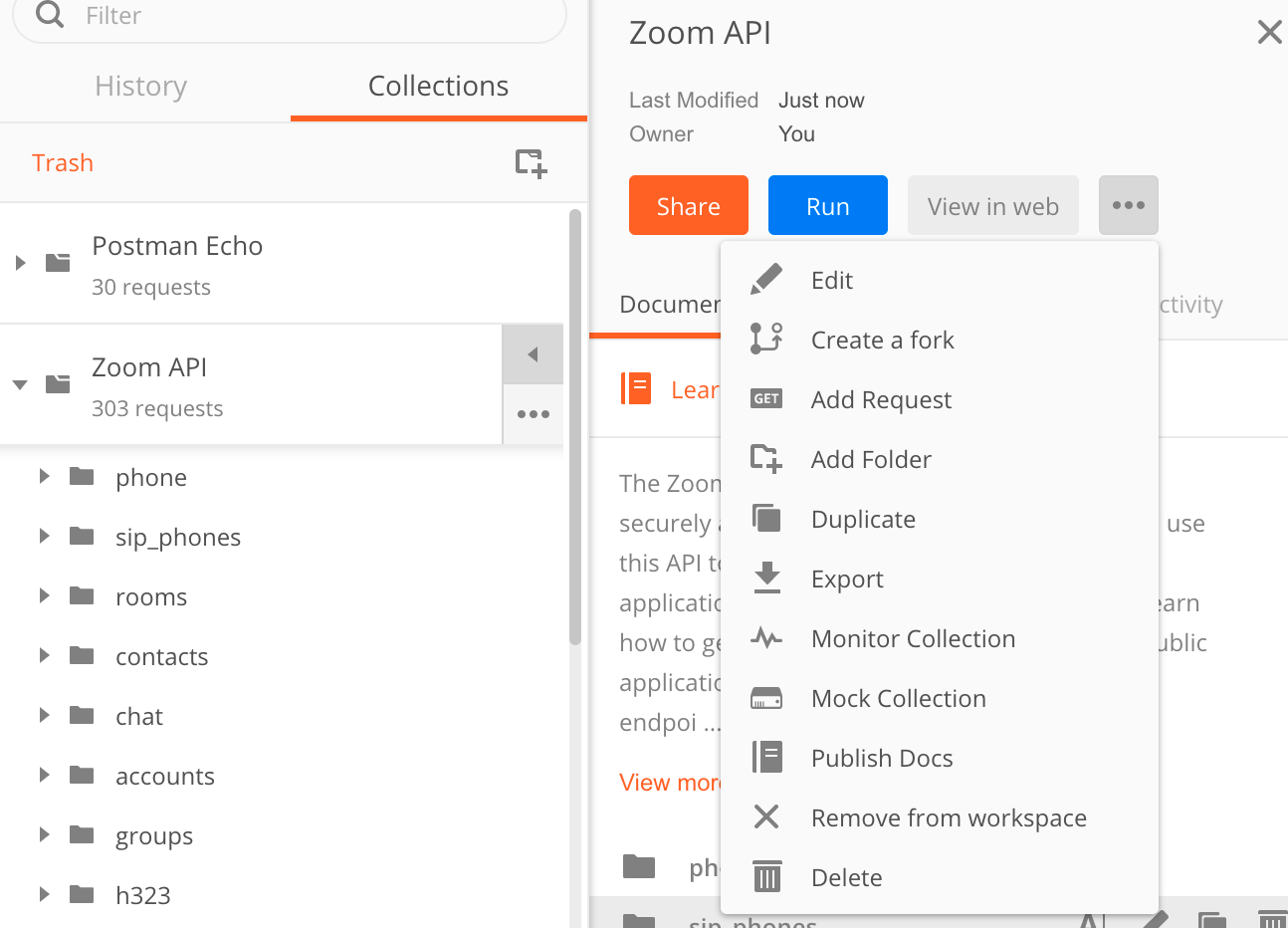Choose Add Folder from the menu
The width and height of the screenshot is (1288, 928).
(x=940, y=459)
